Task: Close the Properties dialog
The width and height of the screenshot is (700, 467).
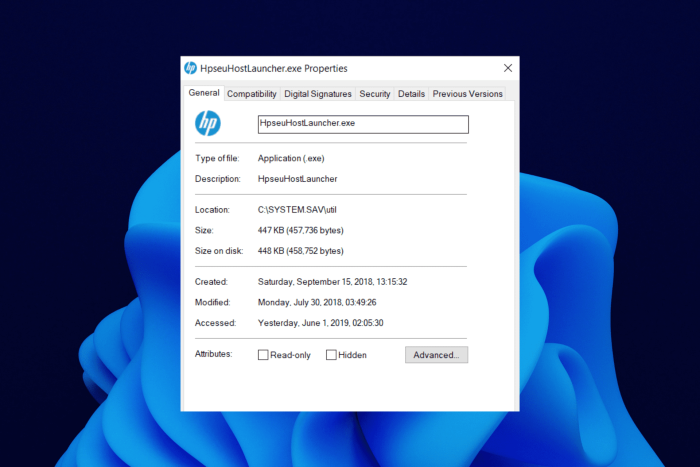Action: pyautogui.click(x=508, y=68)
